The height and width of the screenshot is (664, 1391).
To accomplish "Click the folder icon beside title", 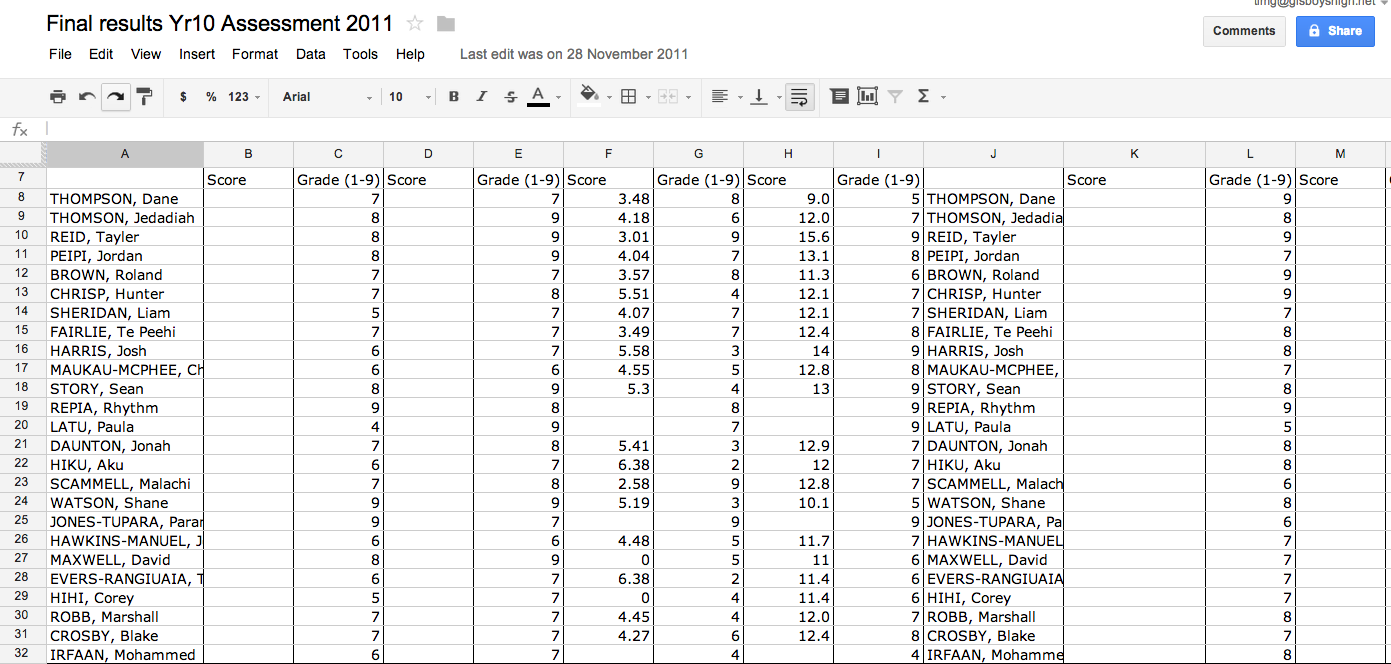I will (x=446, y=24).
